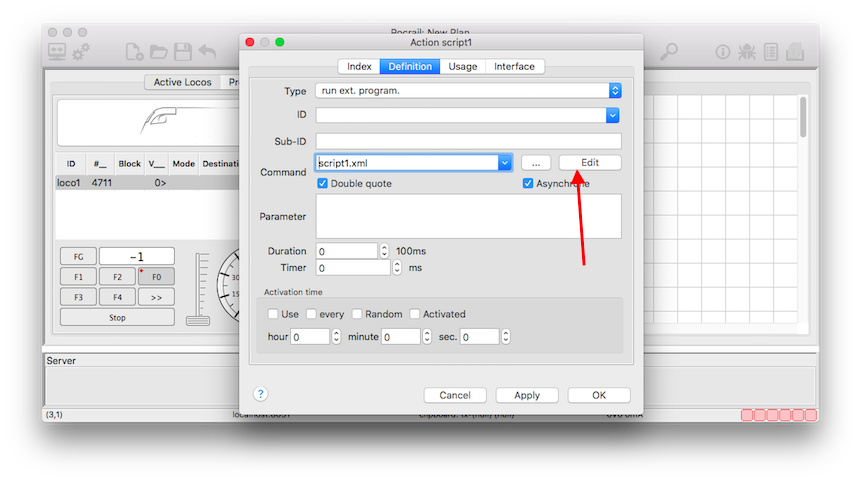Image resolution: width=861 pixels, height=482 pixels.
Task: Click the new plan document icon
Action: (134, 51)
